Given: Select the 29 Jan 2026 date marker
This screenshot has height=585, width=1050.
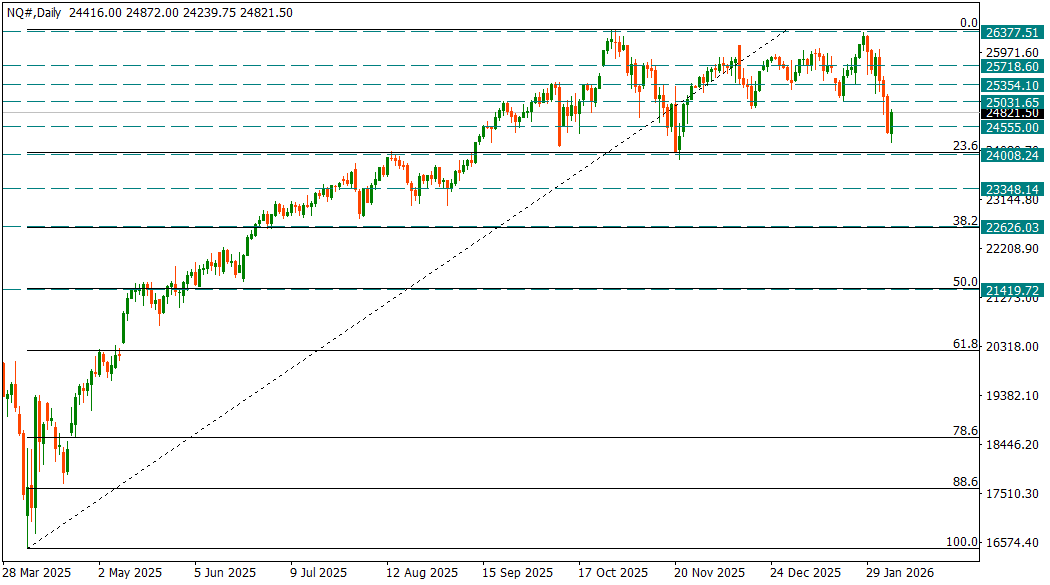Looking at the screenshot, I should (x=901, y=573).
